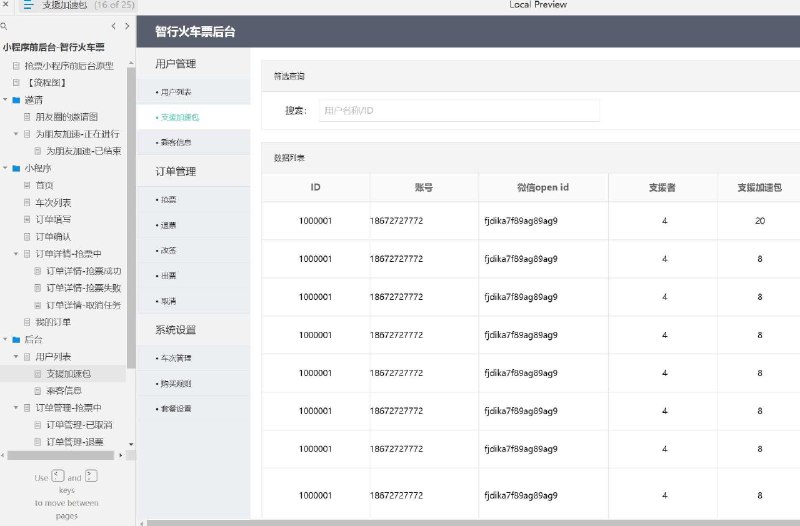This screenshot has height=526, width=800.
Task: Collapse the 邀请 folder in the sitemap
Action: point(5,99)
